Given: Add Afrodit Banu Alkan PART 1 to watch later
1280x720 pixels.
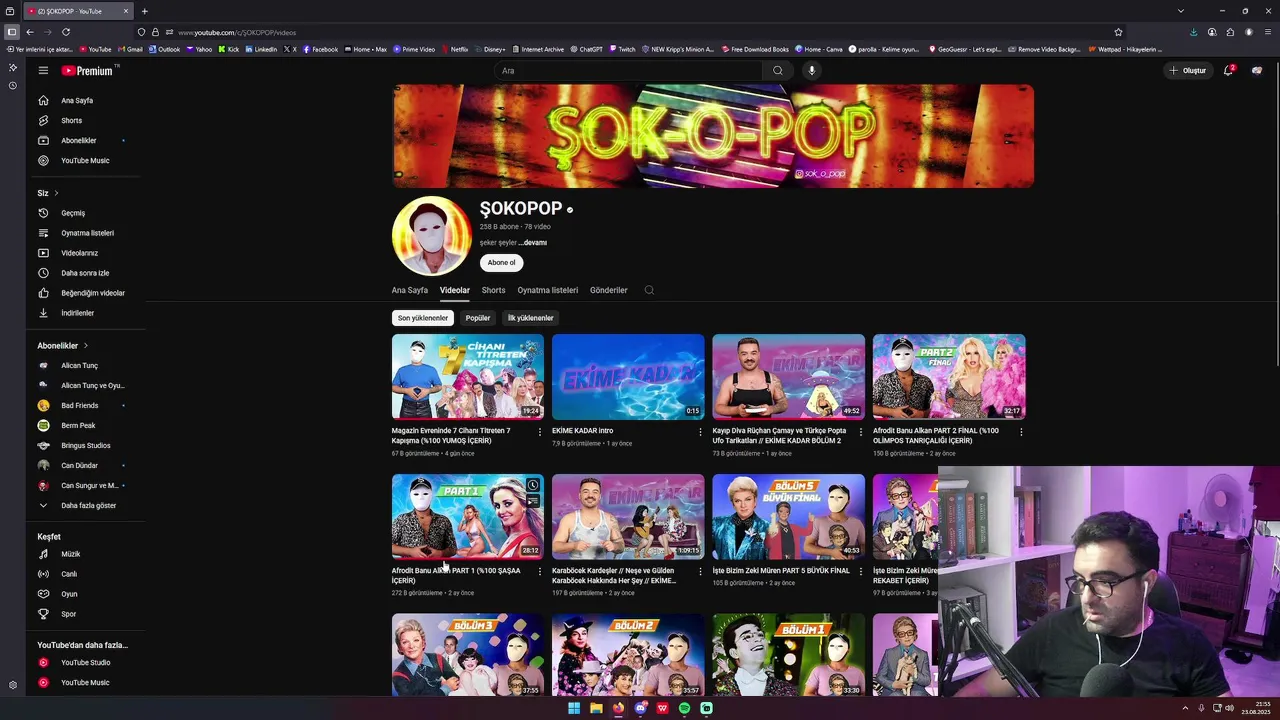Looking at the screenshot, I should pos(533,486).
